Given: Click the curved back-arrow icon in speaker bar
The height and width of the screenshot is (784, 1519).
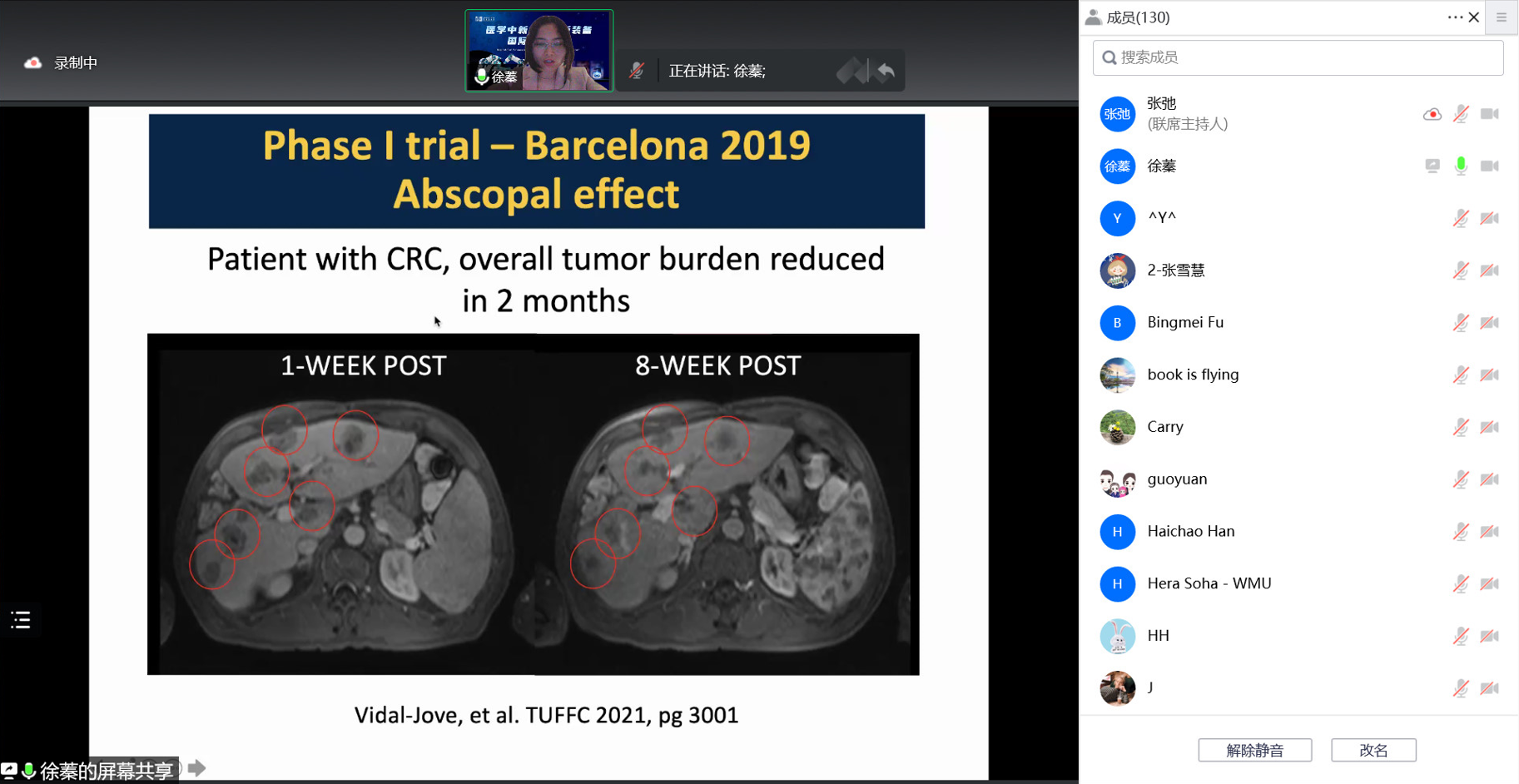Looking at the screenshot, I should point(886,72).
